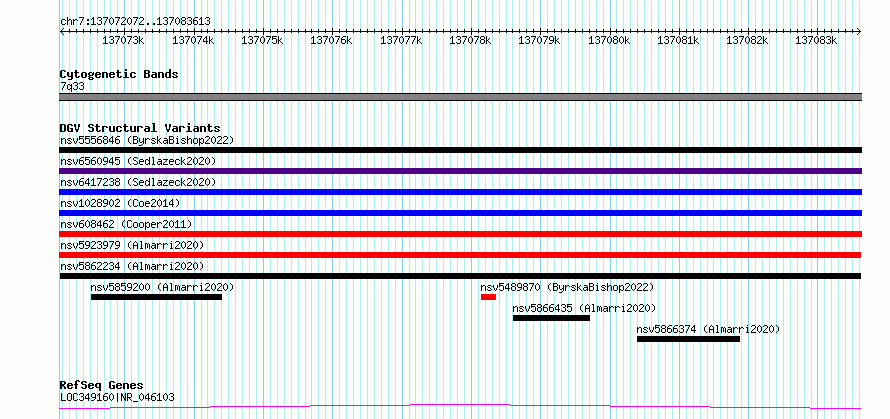
Task: Click the black bar under nsv5859200
Action: [x=156, y=297]
